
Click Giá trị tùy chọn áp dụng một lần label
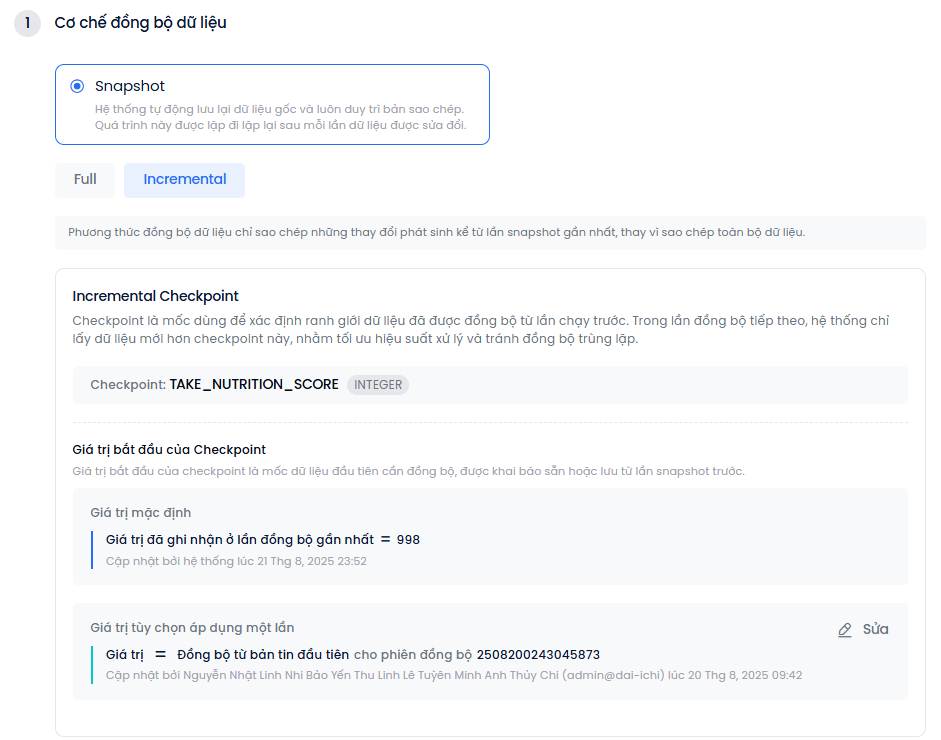pyautogui.click(x=192, y=628)
